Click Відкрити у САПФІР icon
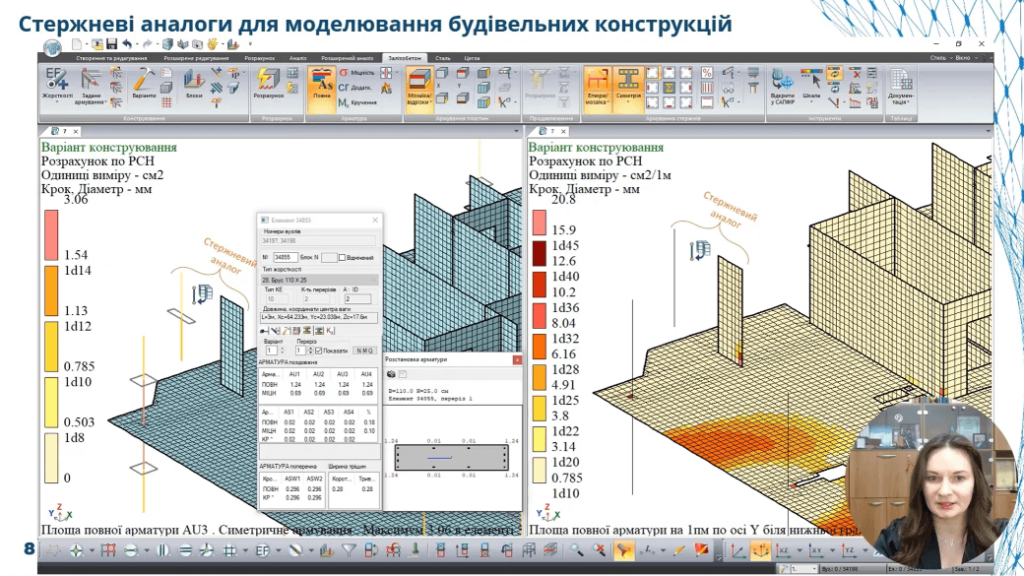Screen dimensions: 1024x576 782,80
